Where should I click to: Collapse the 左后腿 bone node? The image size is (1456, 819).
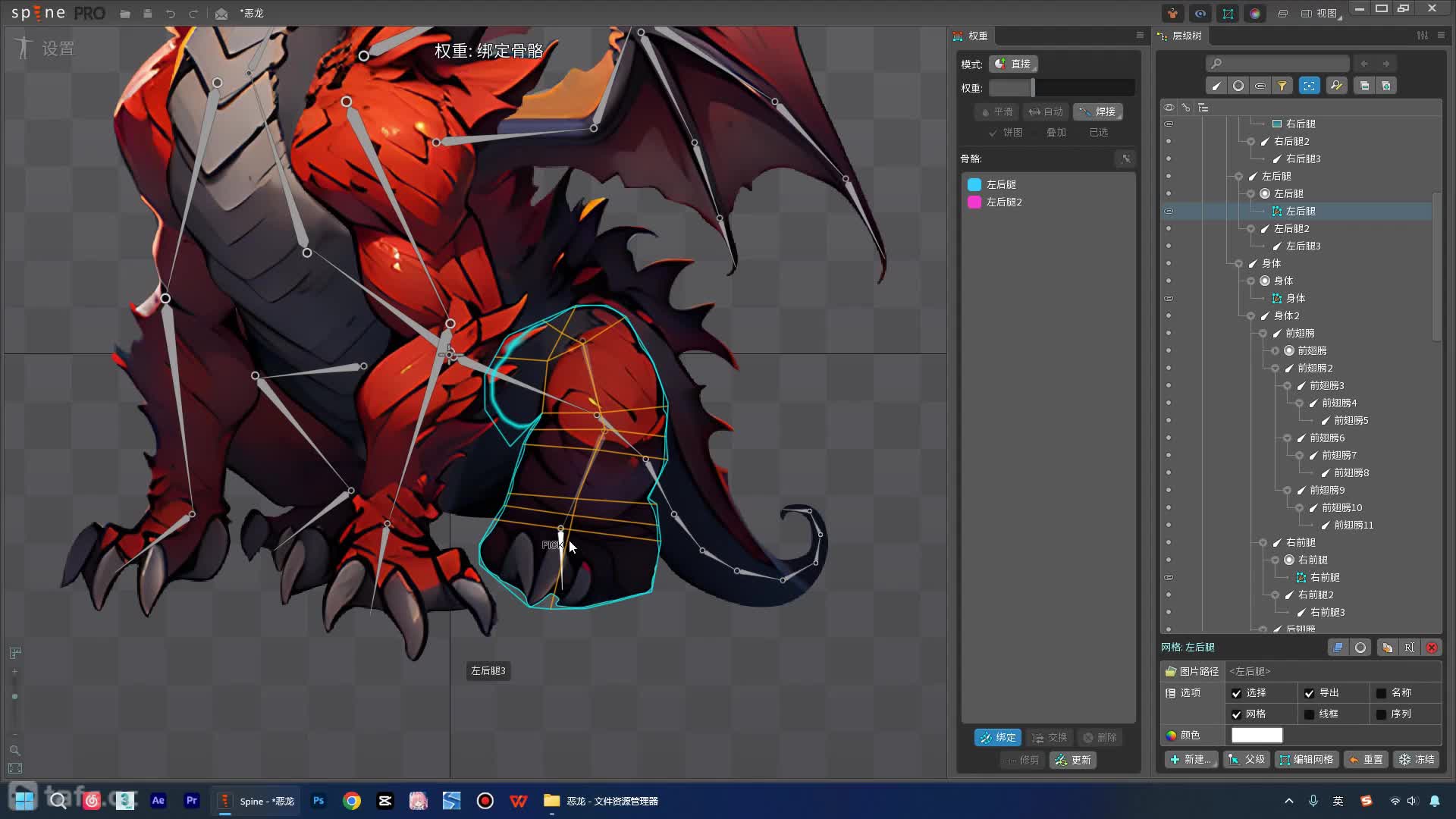[1239, 176]
